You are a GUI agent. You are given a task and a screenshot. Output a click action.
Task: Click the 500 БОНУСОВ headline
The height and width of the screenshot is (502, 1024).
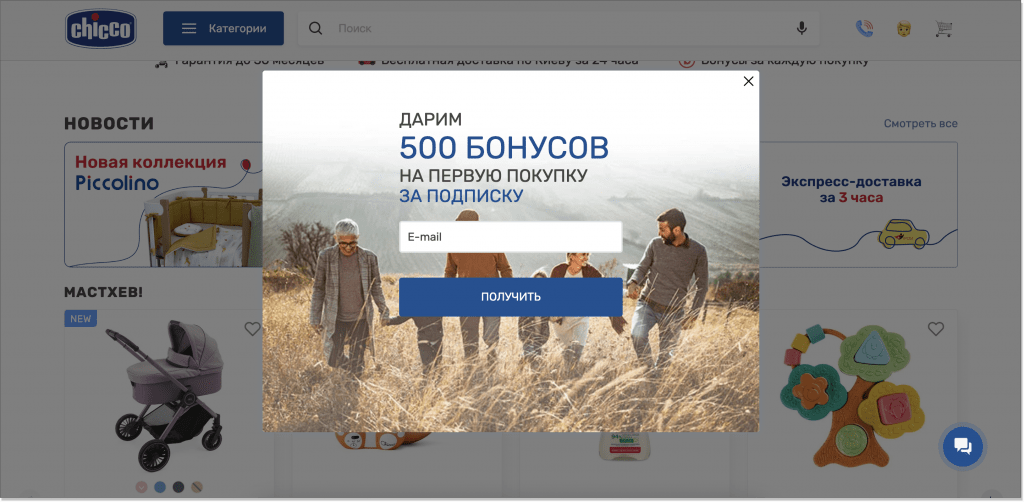tap(504, 148)
